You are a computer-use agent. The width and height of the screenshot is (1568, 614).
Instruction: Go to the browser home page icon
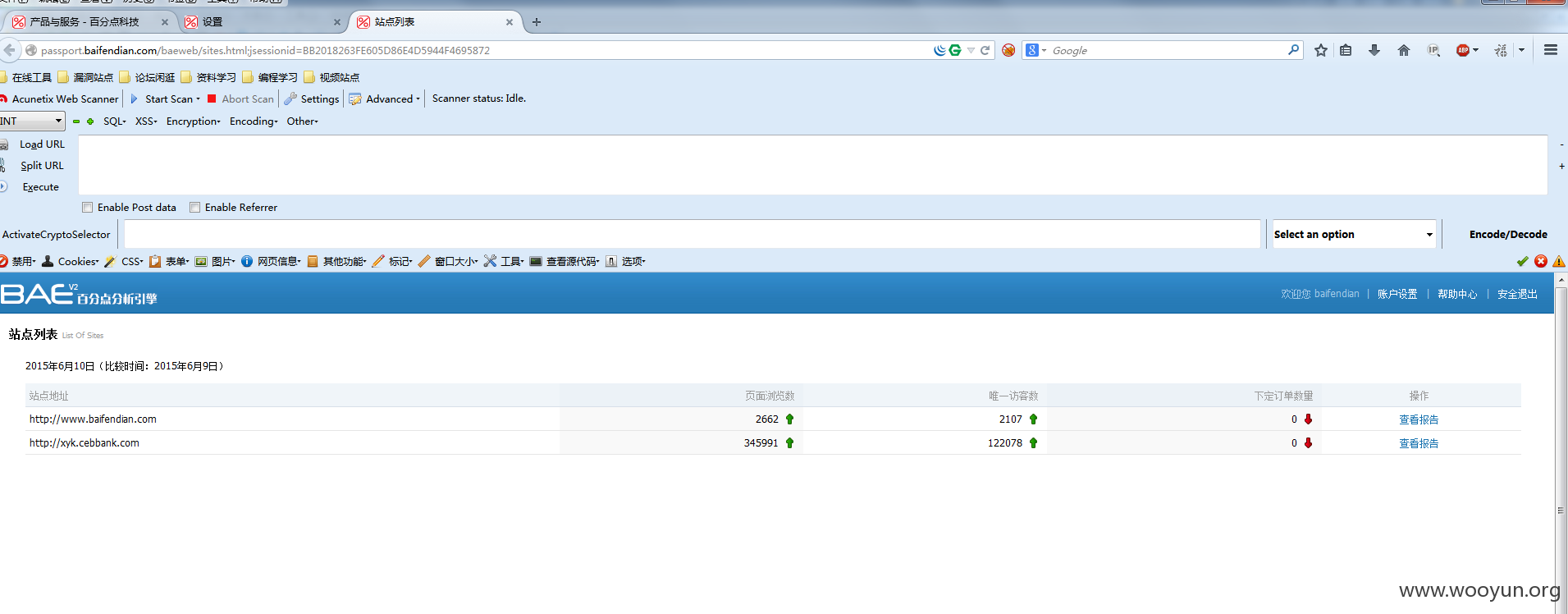1404,50
